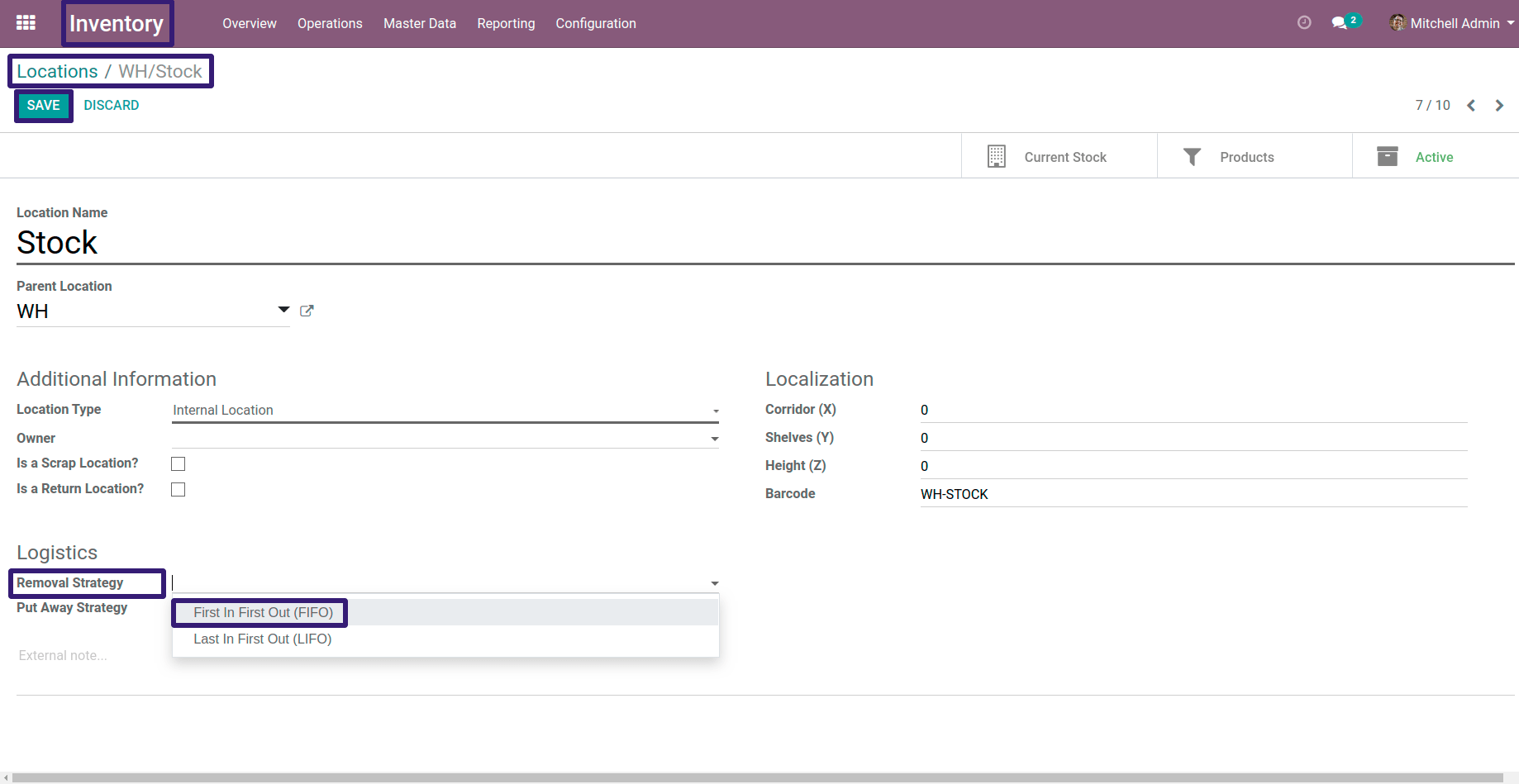Open the Reporting menu
Image resolution: width=1519 pixels, height=784 pixels.
506,23
